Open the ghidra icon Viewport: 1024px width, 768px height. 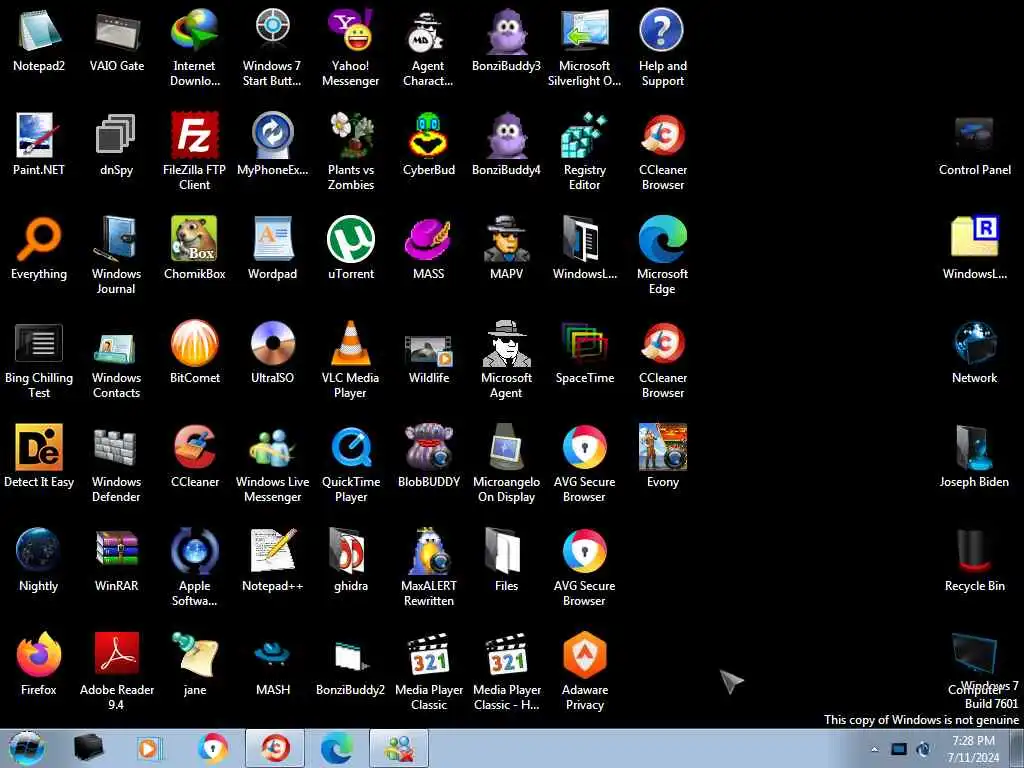[x=351, y=560]
